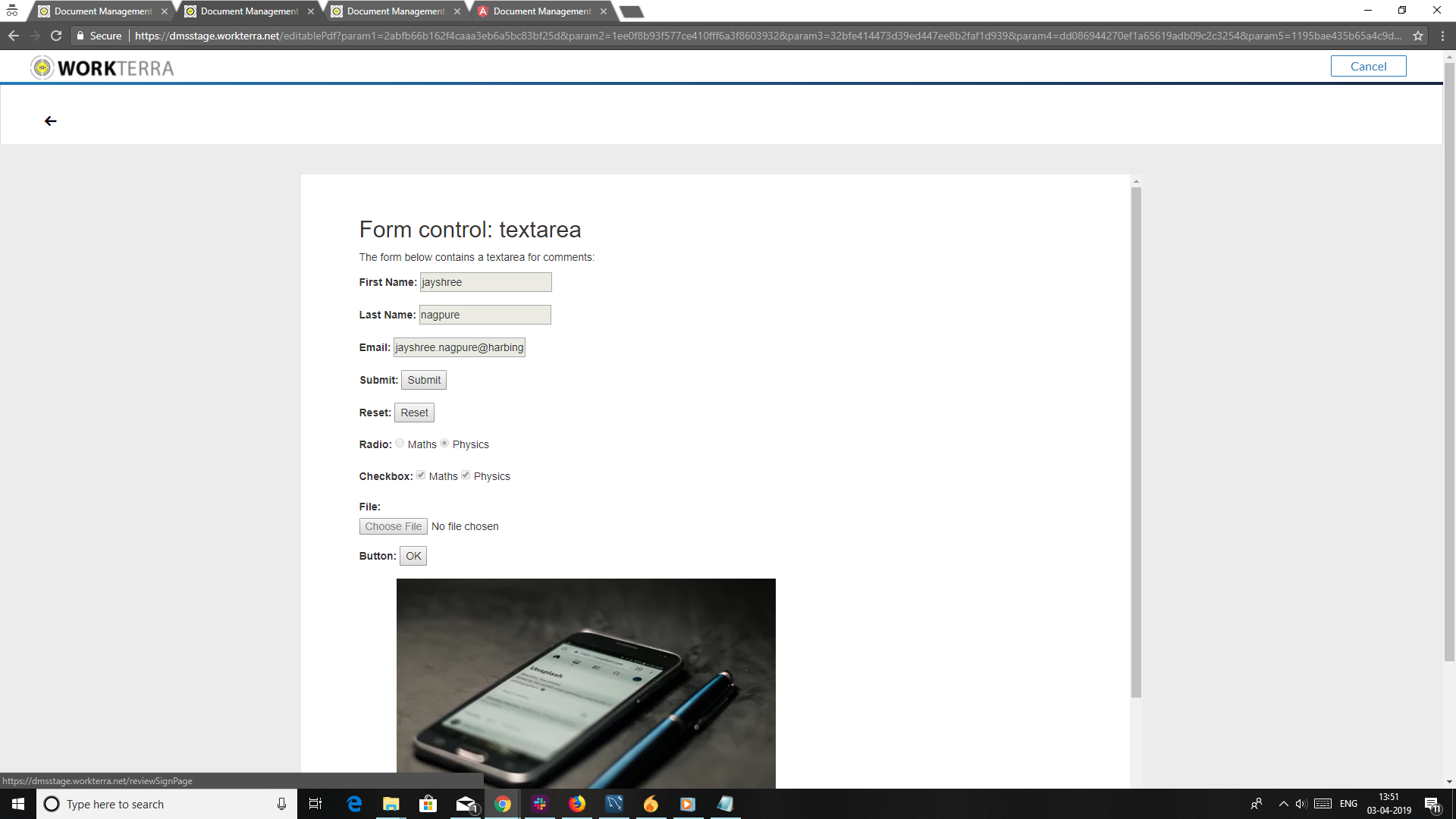Open Task View on the taskbar

point(315,804)
